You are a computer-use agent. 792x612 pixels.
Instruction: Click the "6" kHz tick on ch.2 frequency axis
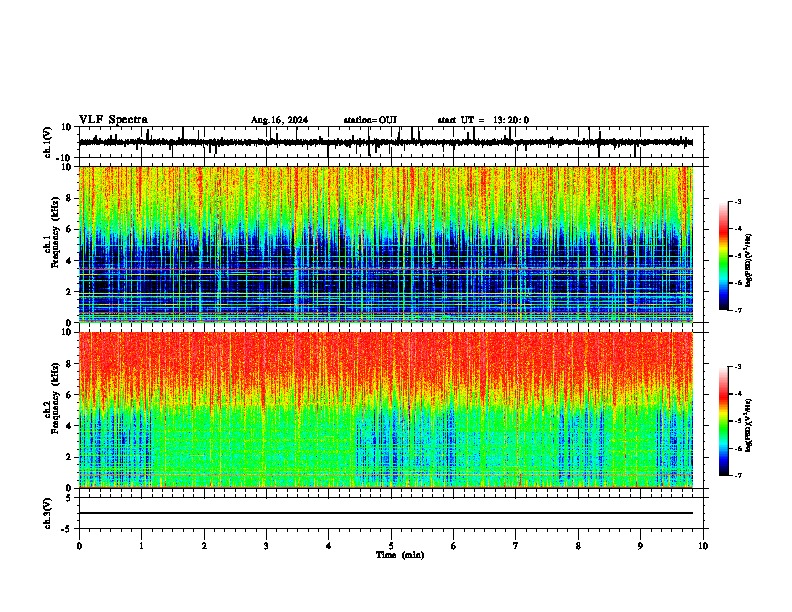click(71, 395)
